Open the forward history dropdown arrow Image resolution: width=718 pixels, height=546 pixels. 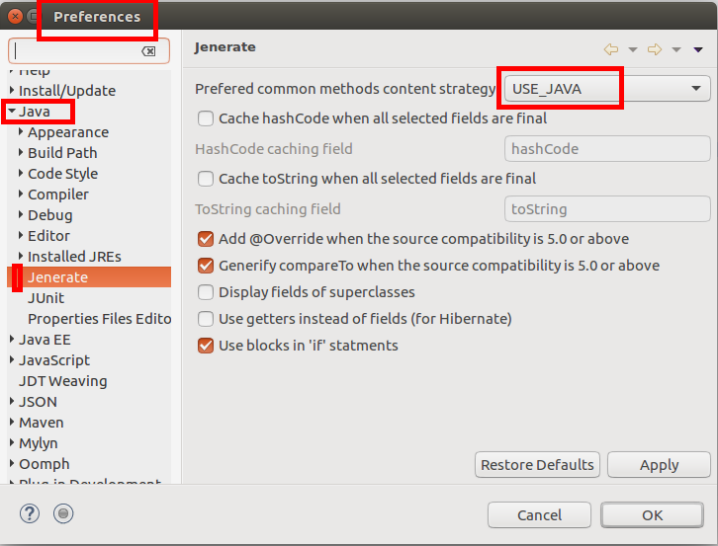(x=676, y=49)
